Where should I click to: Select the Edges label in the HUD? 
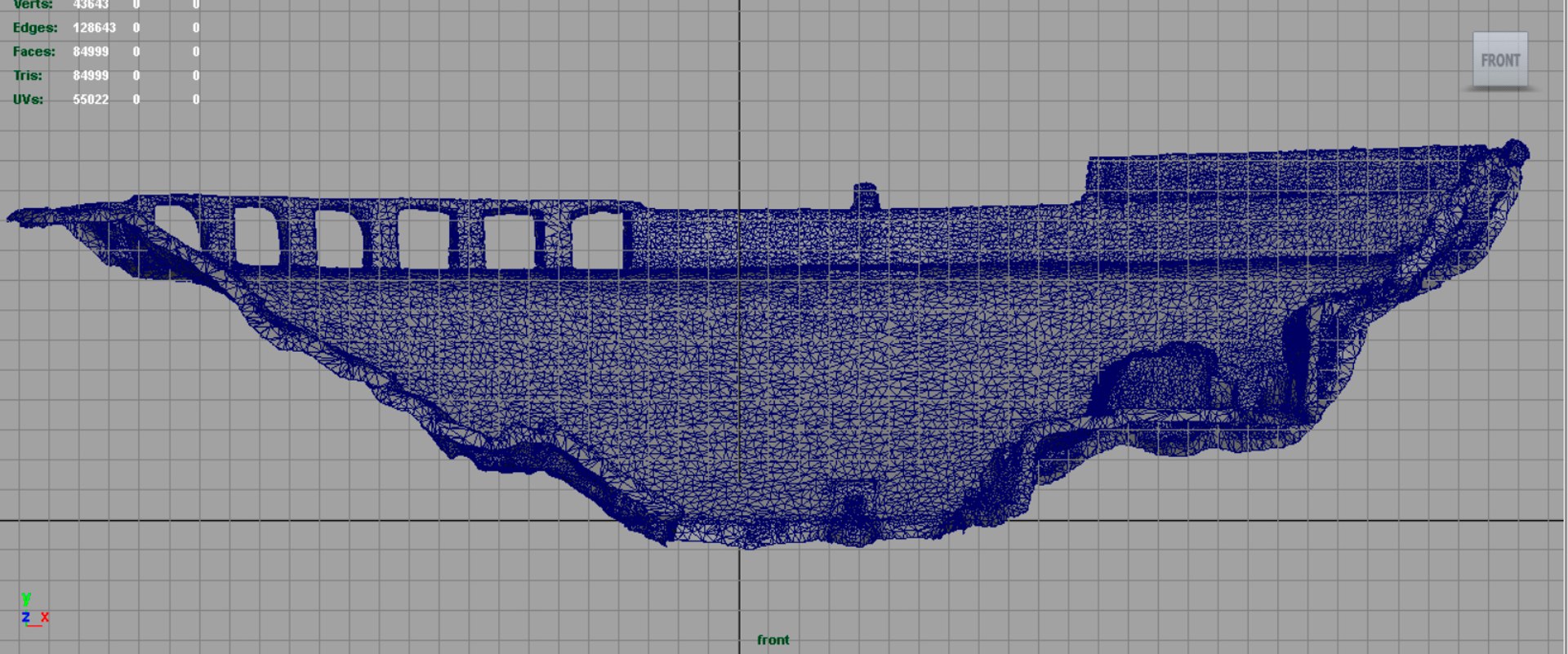point(35,28)
